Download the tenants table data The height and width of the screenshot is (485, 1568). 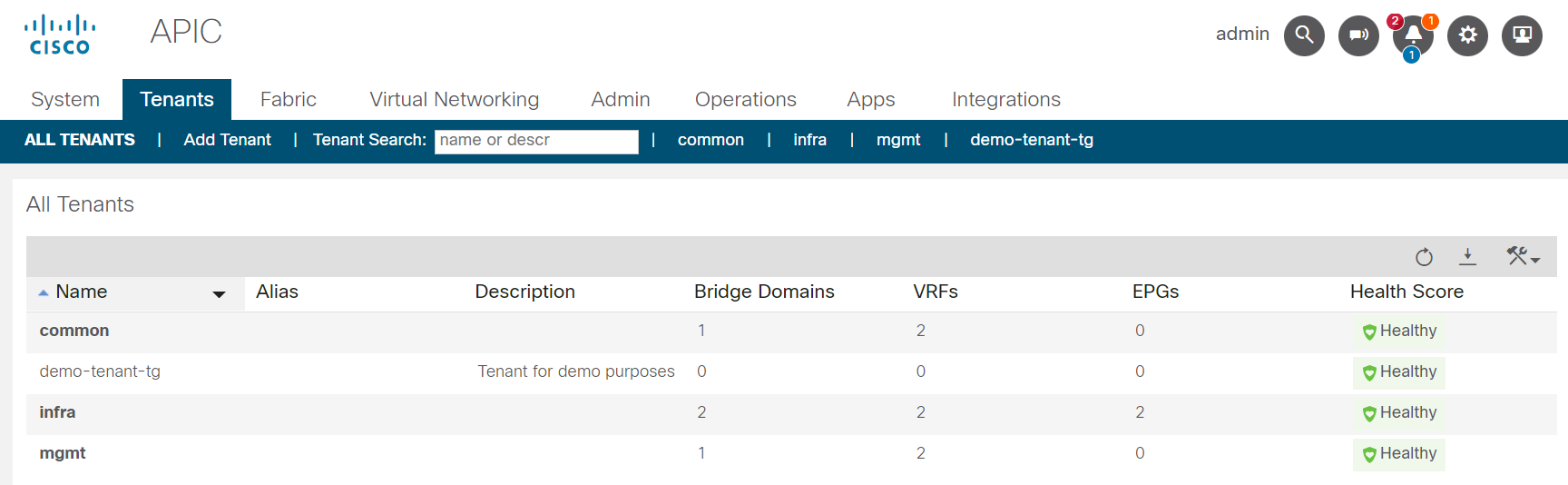1467,257
